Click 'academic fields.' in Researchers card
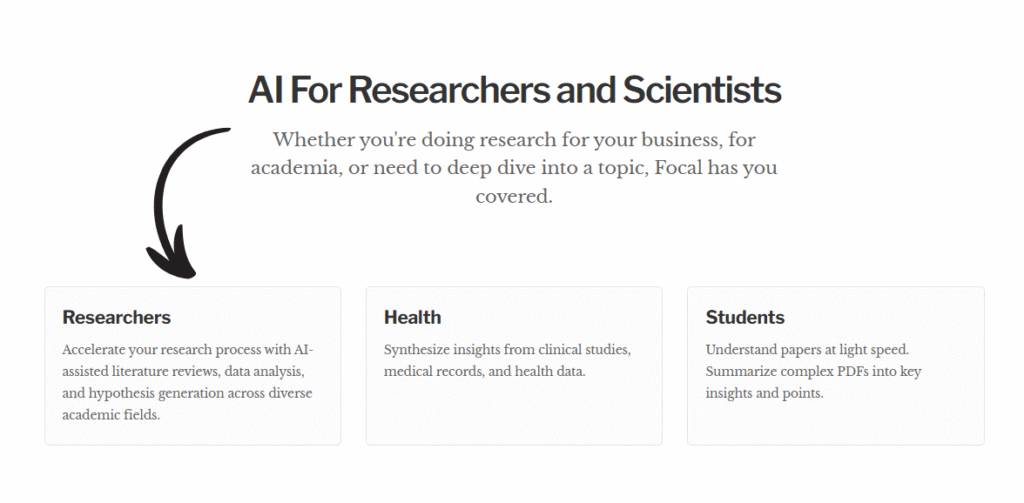The width and height of the screenshot is (1024, 503). (x=111, y=414)
